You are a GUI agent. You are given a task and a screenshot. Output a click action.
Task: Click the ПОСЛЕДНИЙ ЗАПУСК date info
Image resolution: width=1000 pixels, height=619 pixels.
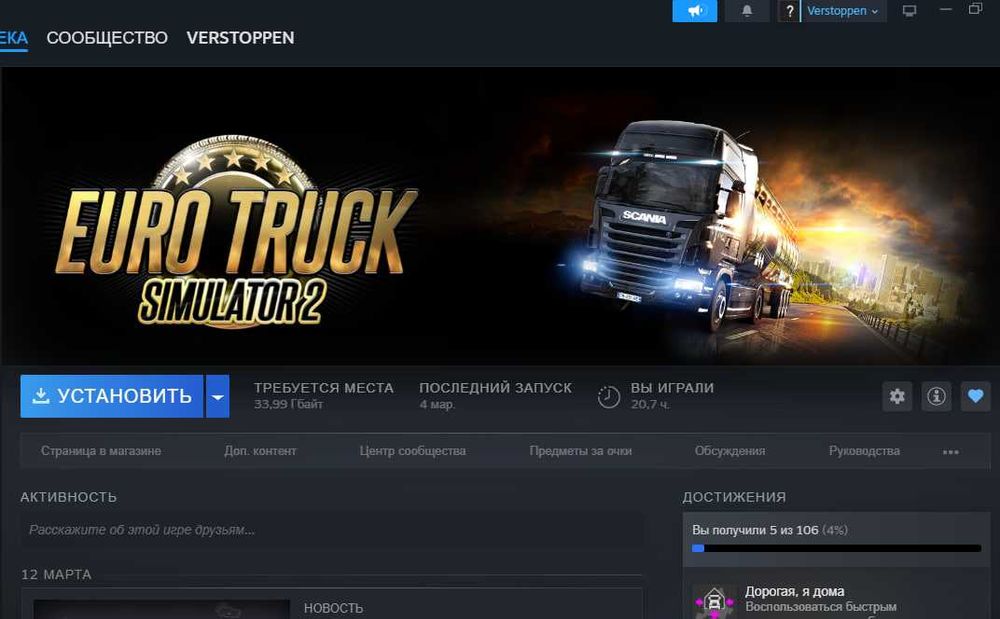point(496,395)
